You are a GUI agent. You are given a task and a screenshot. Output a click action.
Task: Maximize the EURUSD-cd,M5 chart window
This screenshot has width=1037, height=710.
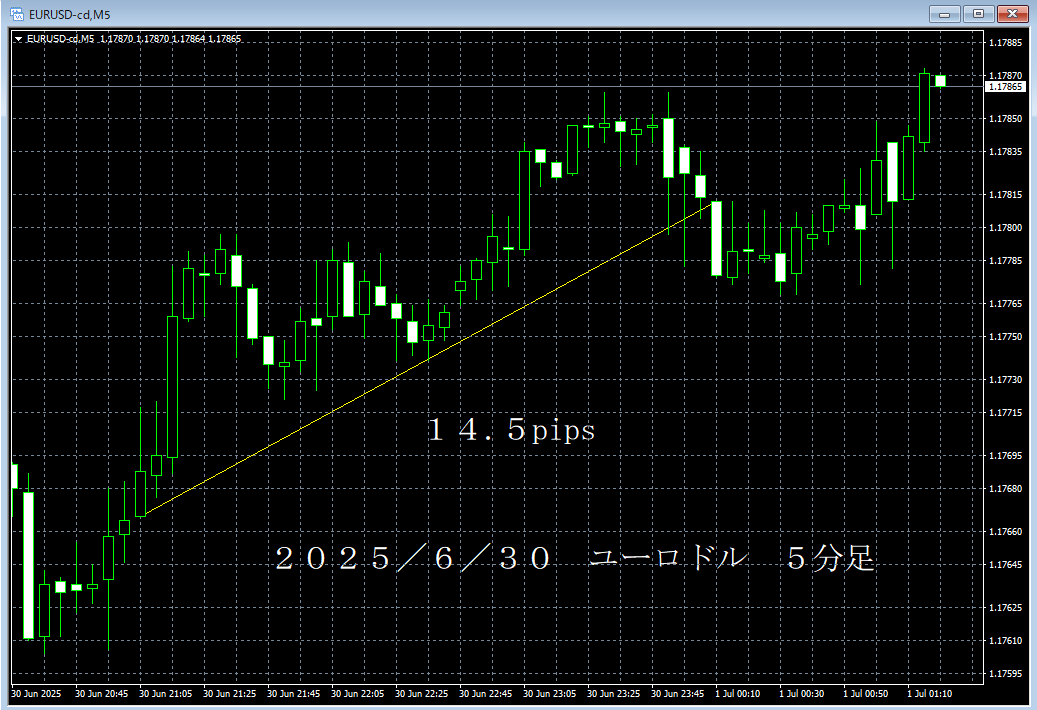979,13
